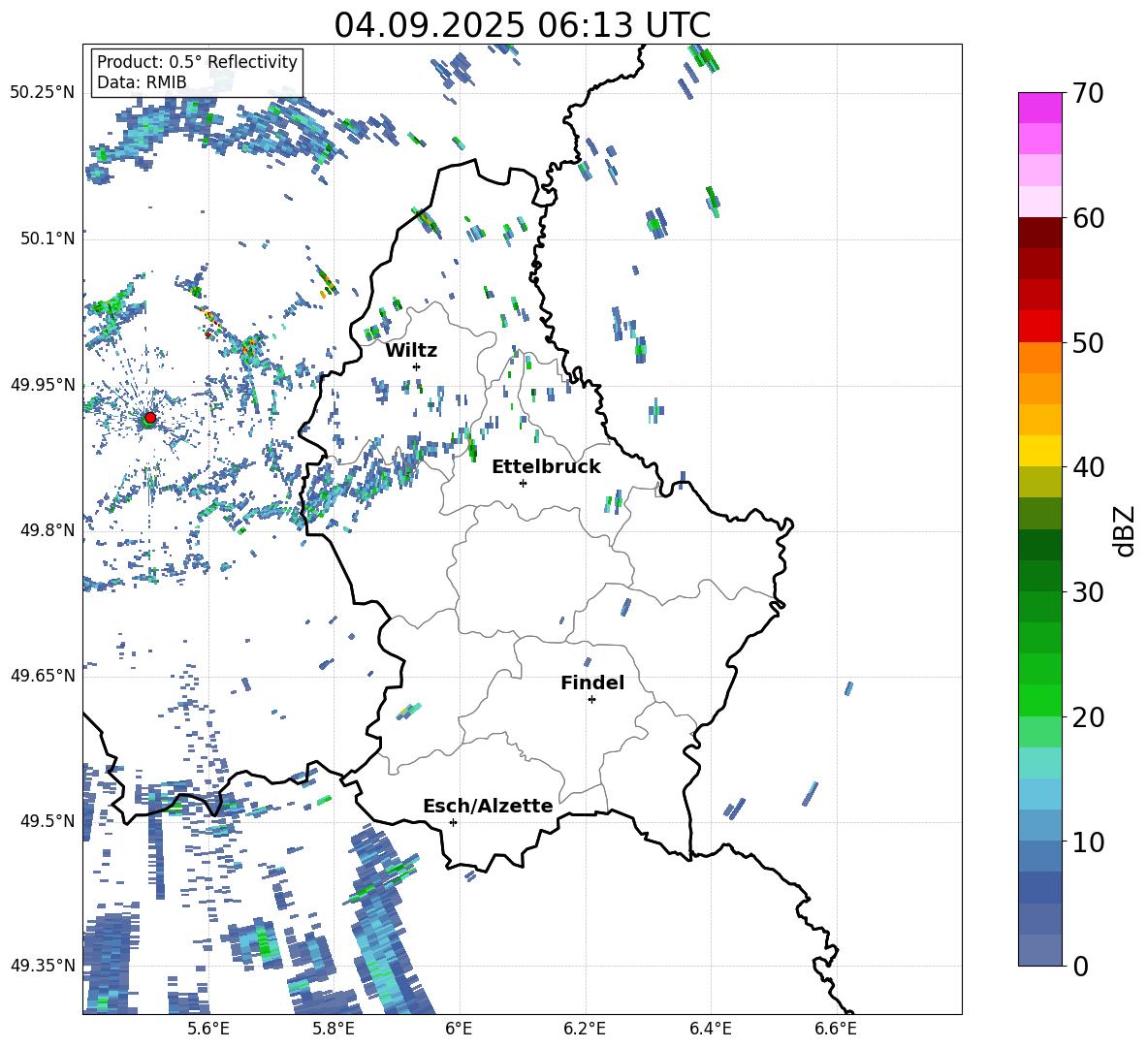Click the 5.8°E longitude label
Screen dimensions: 1148x1048
[334, 1029]
